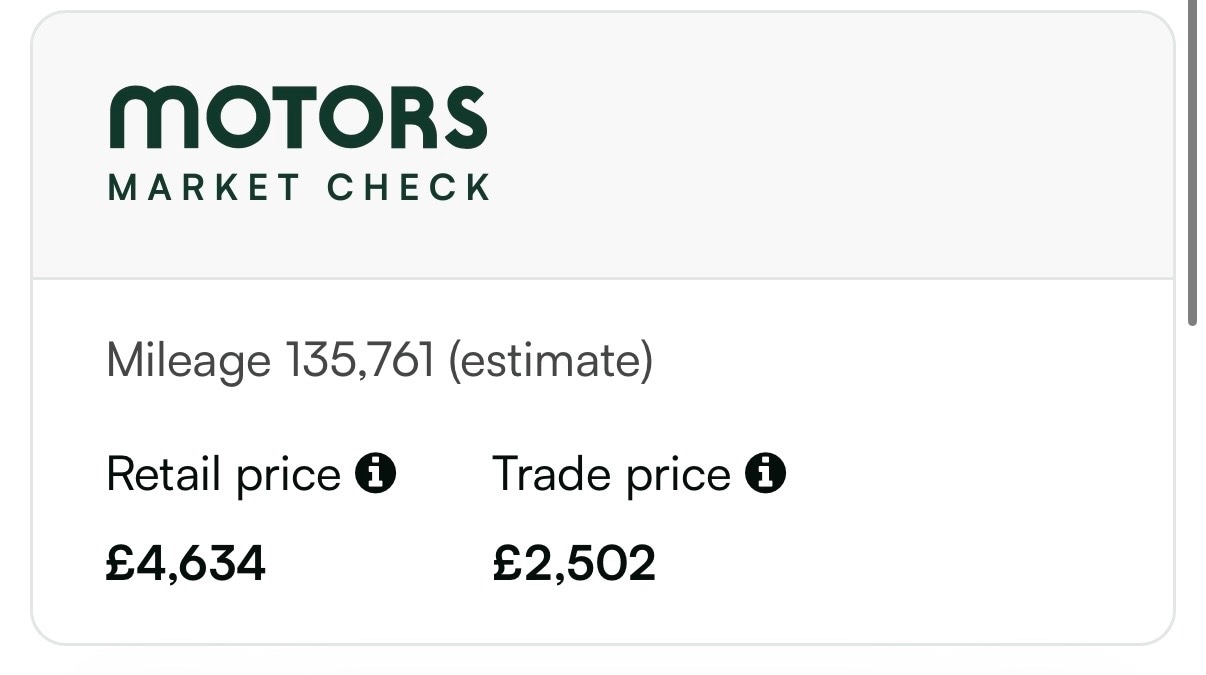Click the Retail price label

223,474
